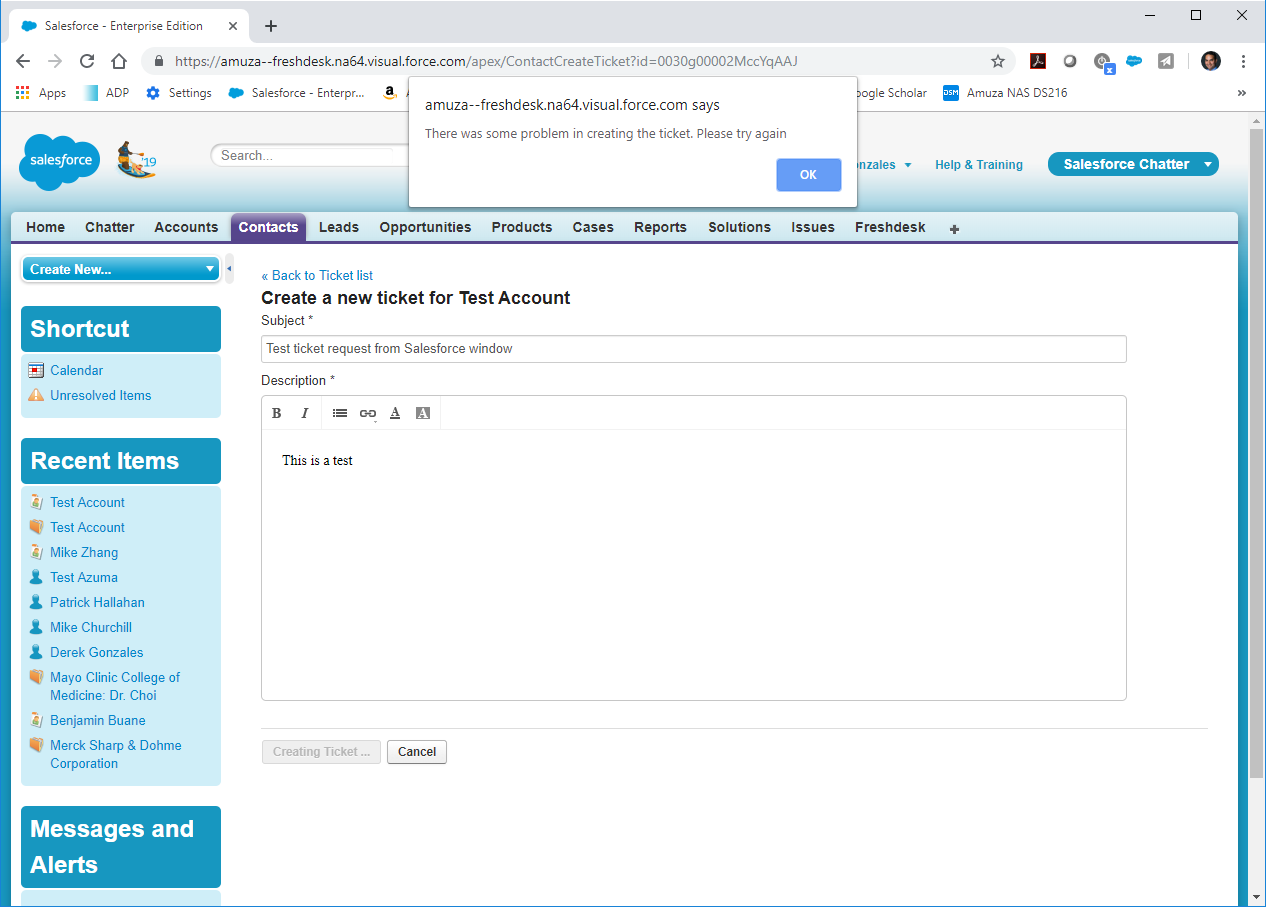Click the Calendar shortcut icon

tap(36, 370)
